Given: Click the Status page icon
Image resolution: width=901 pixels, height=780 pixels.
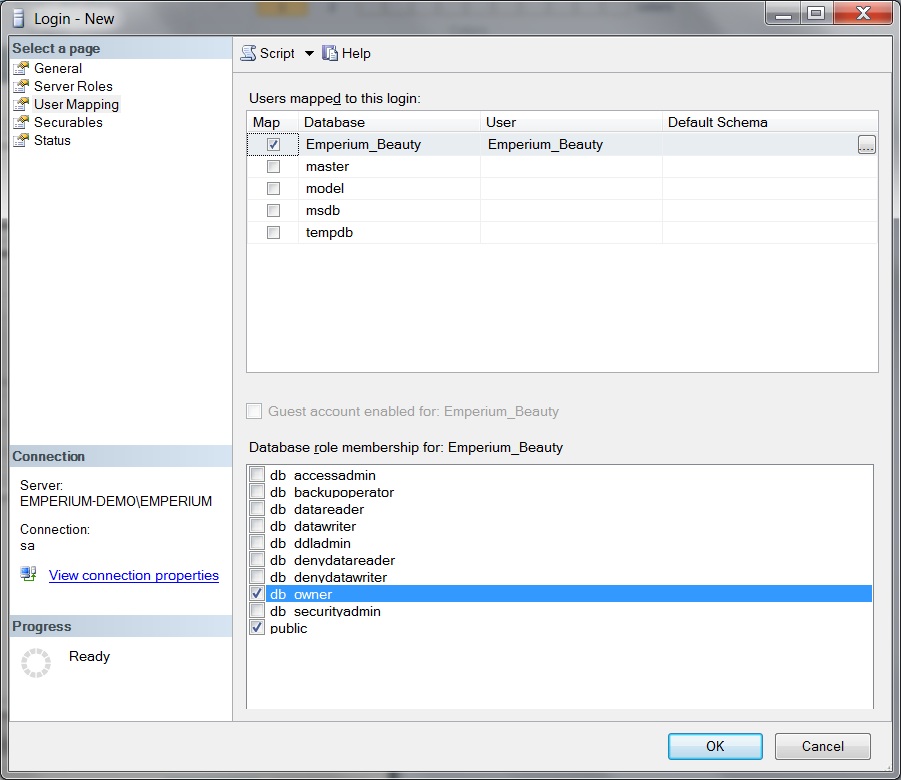Looking at the screenshot, I should click(x=21, y=141).
